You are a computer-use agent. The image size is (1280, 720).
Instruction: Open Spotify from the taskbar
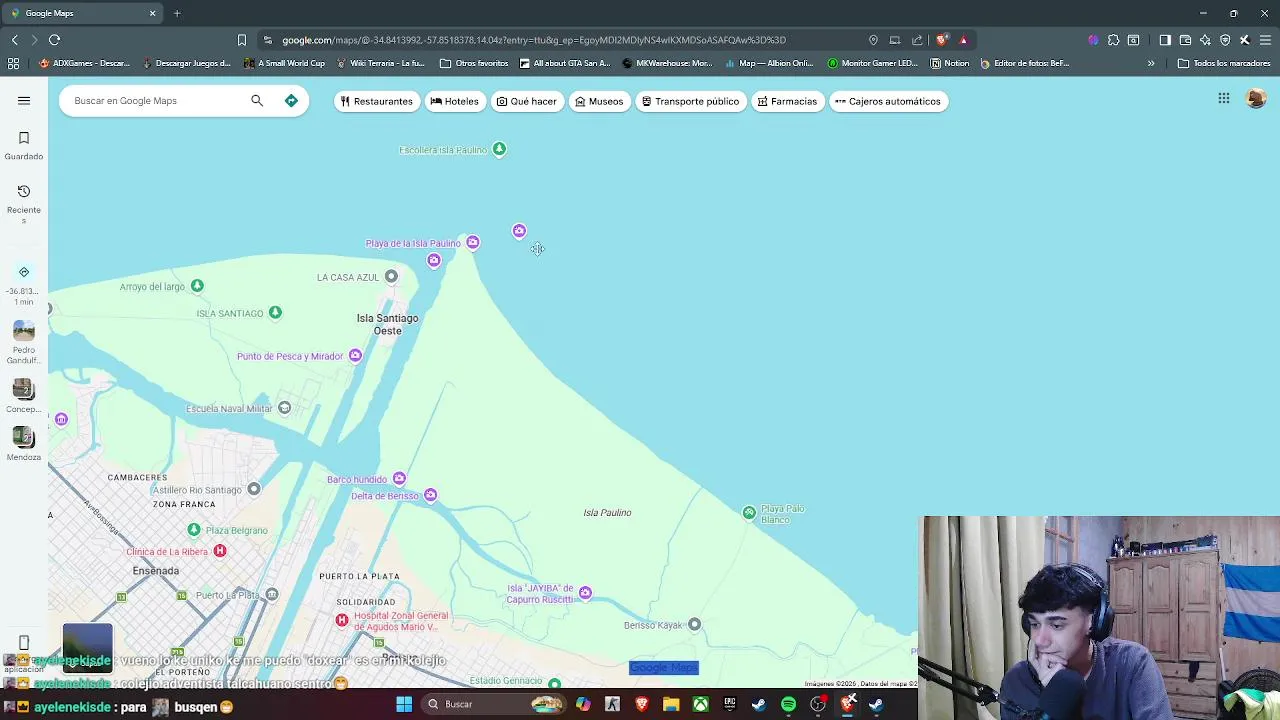point(788,704)
